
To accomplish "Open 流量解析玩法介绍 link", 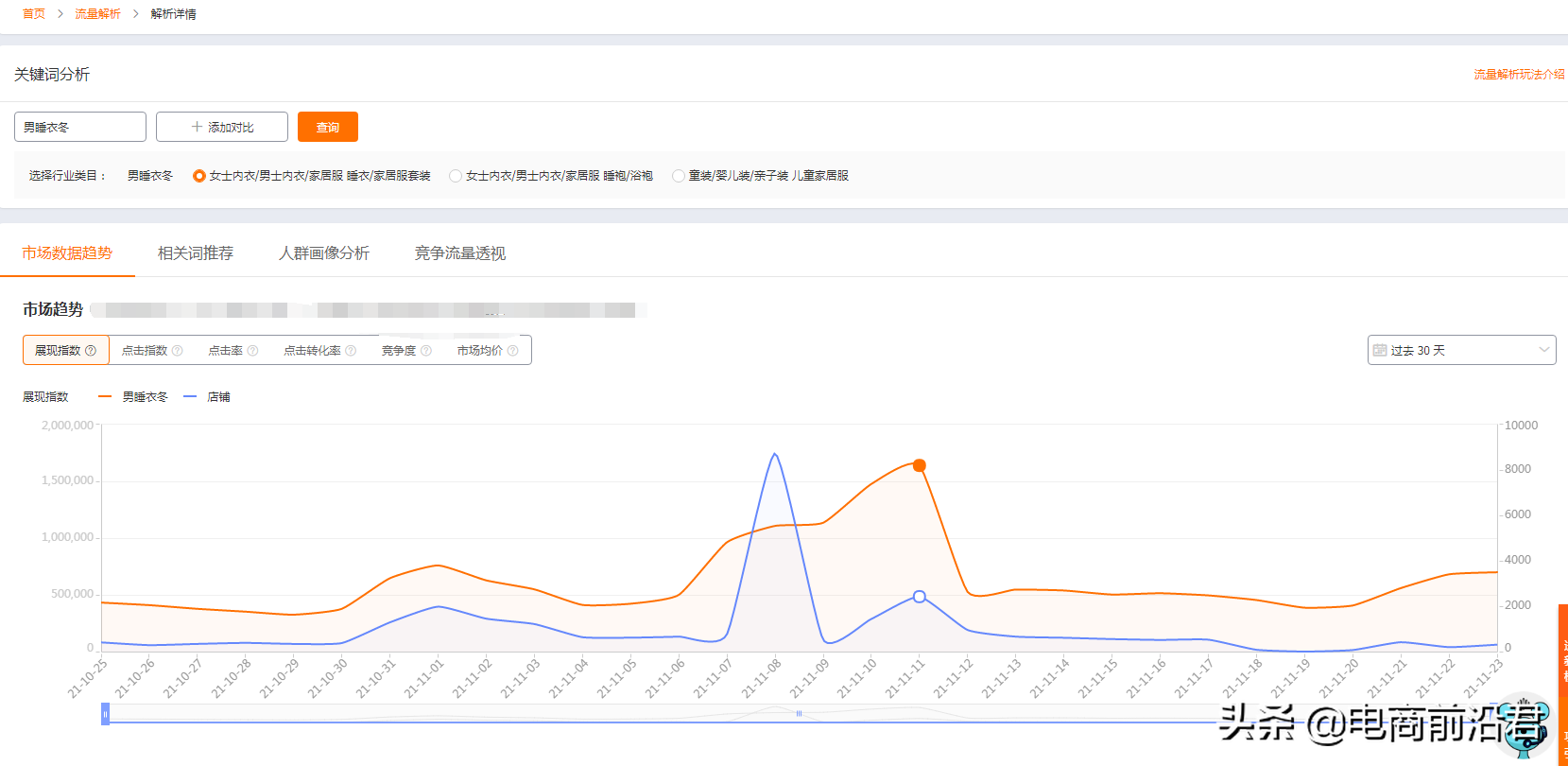I will coord(1519,74).
